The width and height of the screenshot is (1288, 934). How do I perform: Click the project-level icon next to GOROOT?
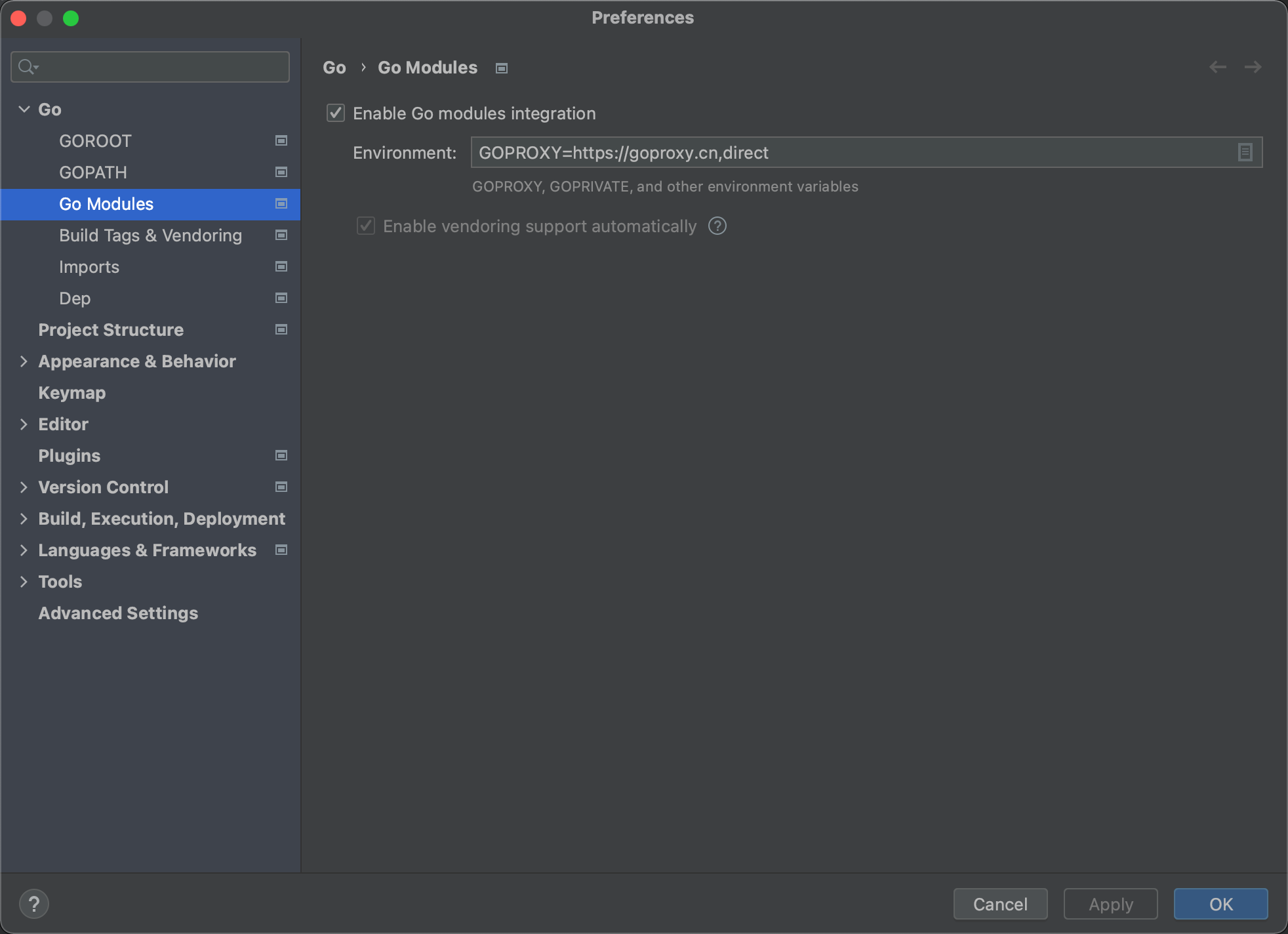point(281,140)
